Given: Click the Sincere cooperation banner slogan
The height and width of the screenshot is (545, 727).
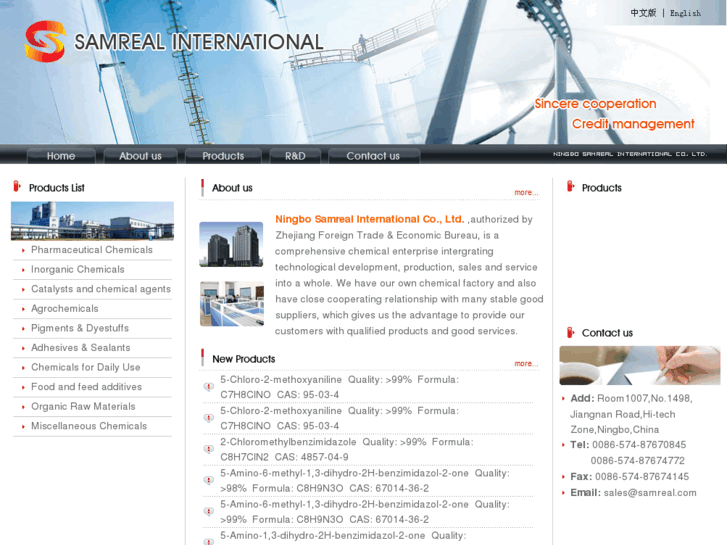Looking at the screenshot, I should click(x=595, y=103).
